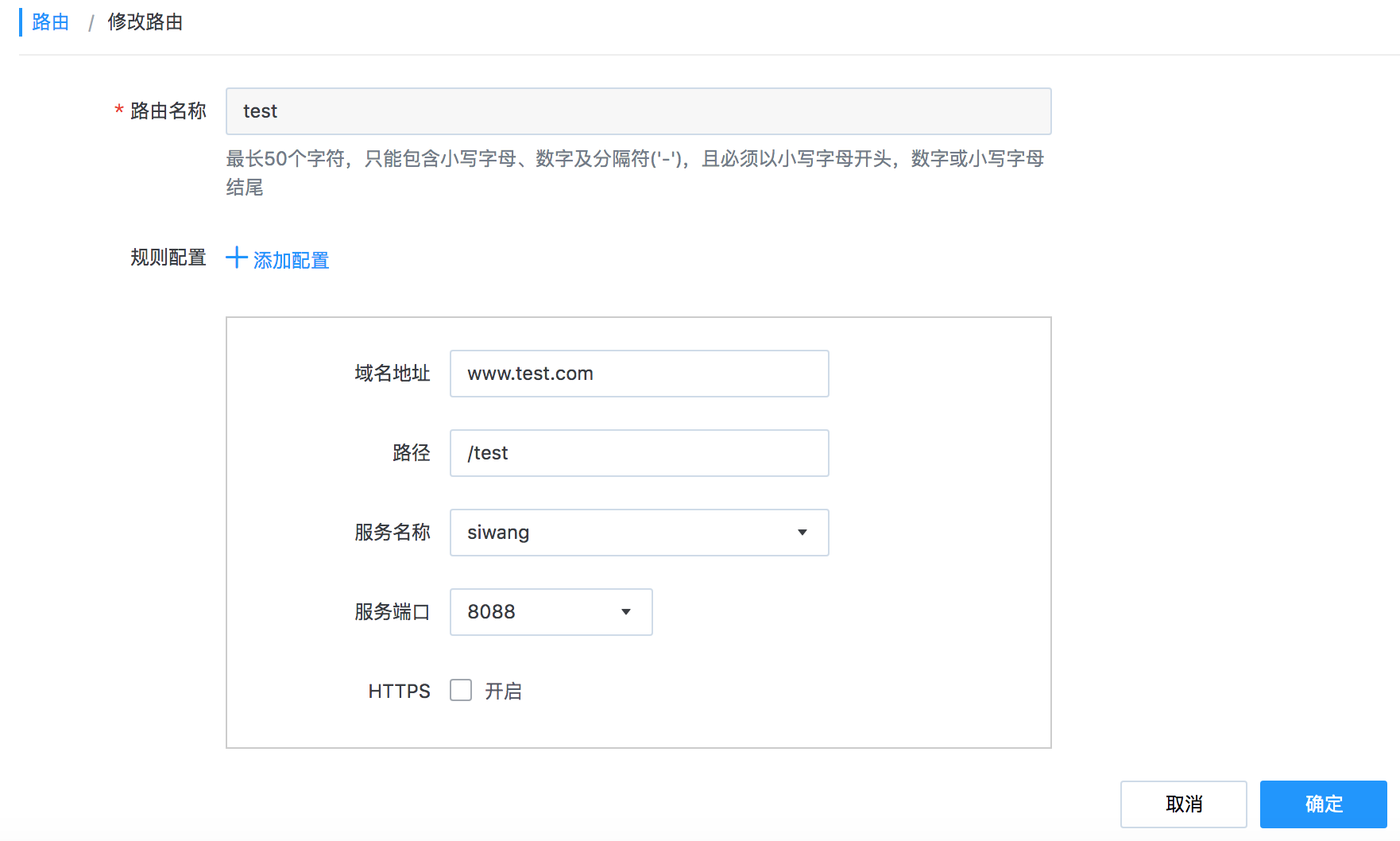
Task: Click the dropdown arrow in 服务端口 field
Action: (x=625, y=612)
